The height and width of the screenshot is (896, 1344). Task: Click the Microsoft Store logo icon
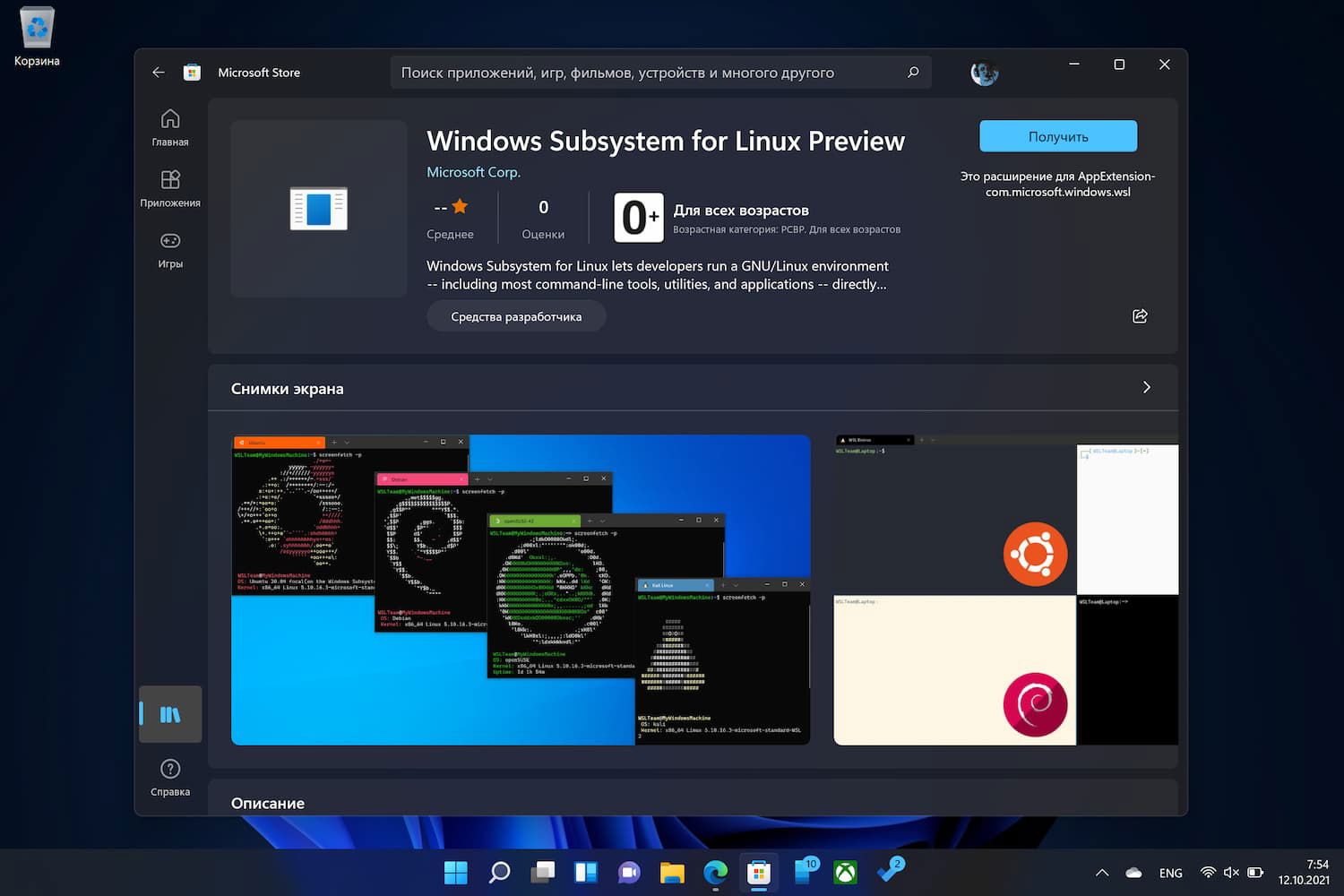point(192,73)
